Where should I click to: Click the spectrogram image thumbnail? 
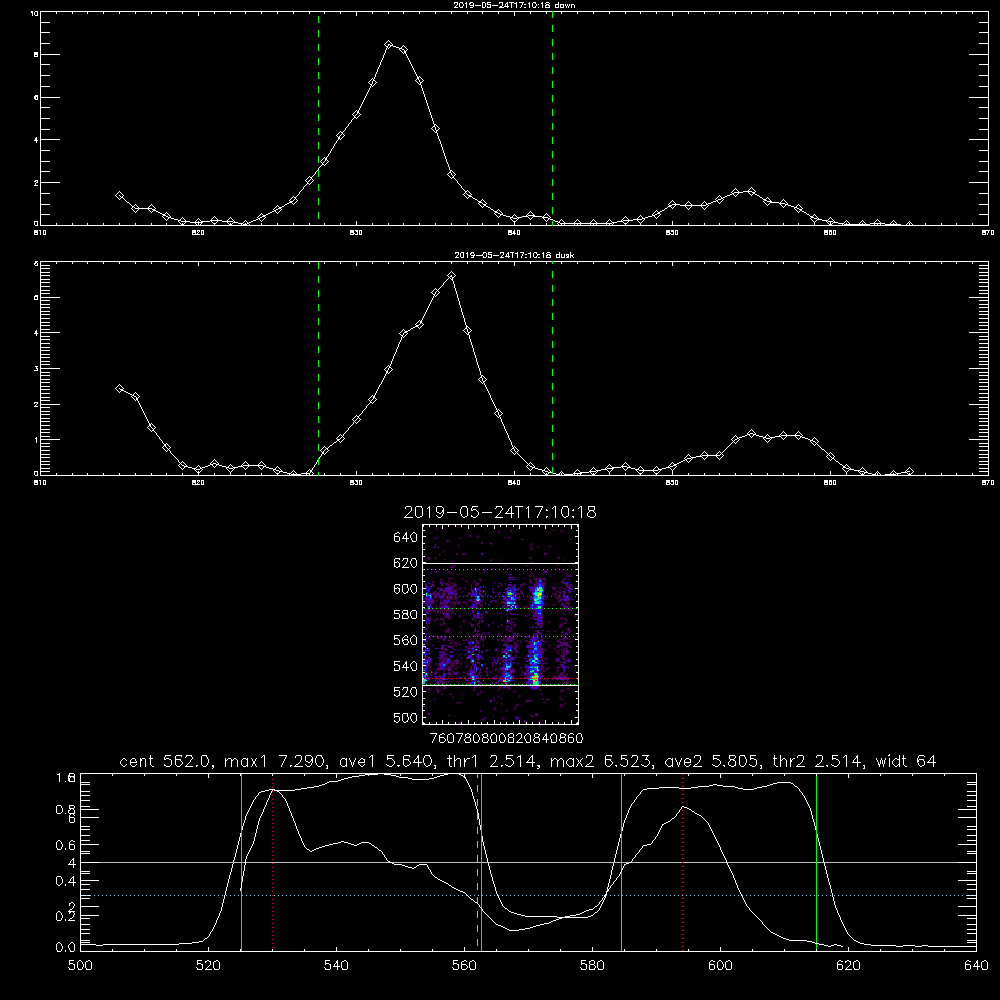pos(501,624)
